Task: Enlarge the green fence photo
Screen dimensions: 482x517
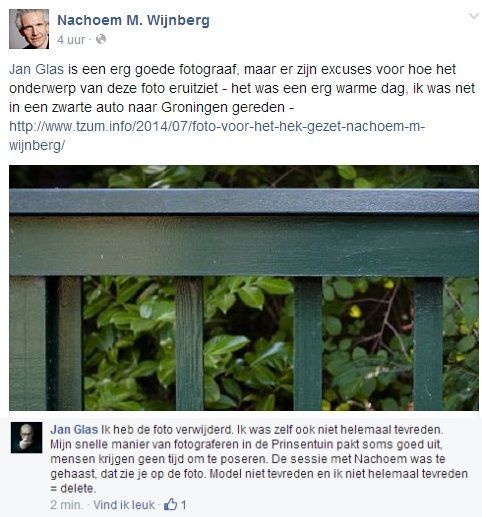Action: click(x=244, y=288)
